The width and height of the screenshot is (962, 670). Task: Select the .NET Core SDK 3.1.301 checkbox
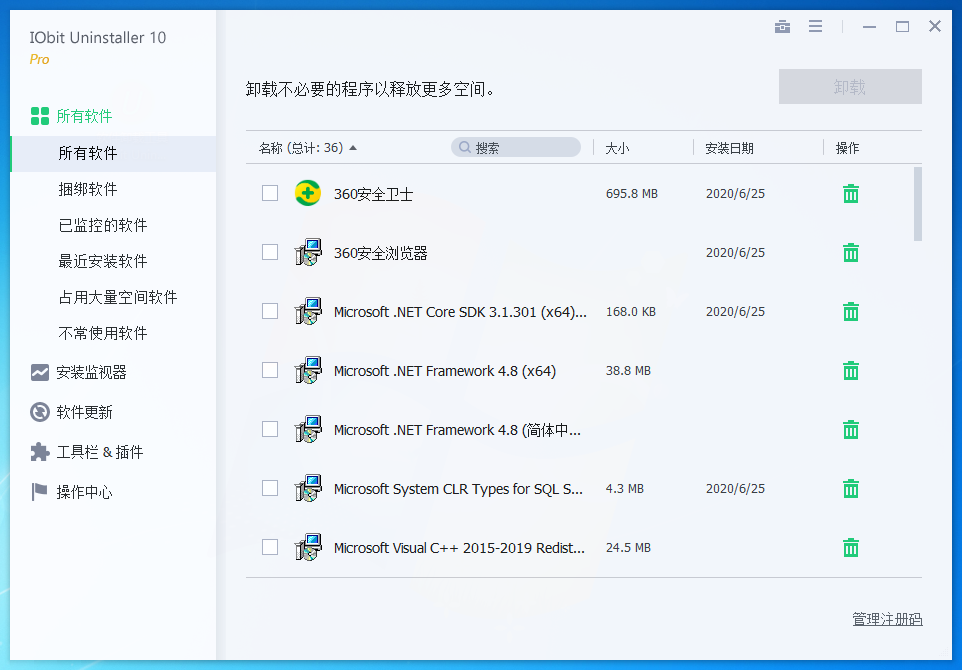click(x=270, y=311)
